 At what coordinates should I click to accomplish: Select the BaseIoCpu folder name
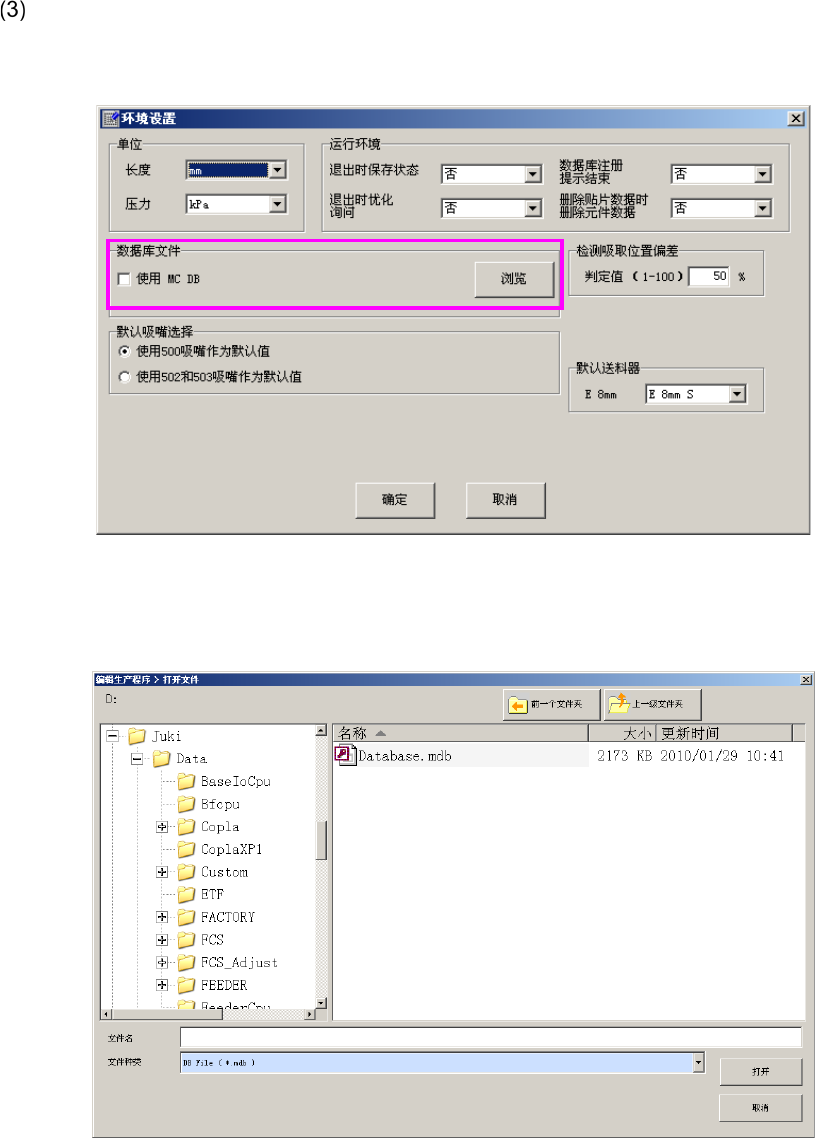point(236,782)
